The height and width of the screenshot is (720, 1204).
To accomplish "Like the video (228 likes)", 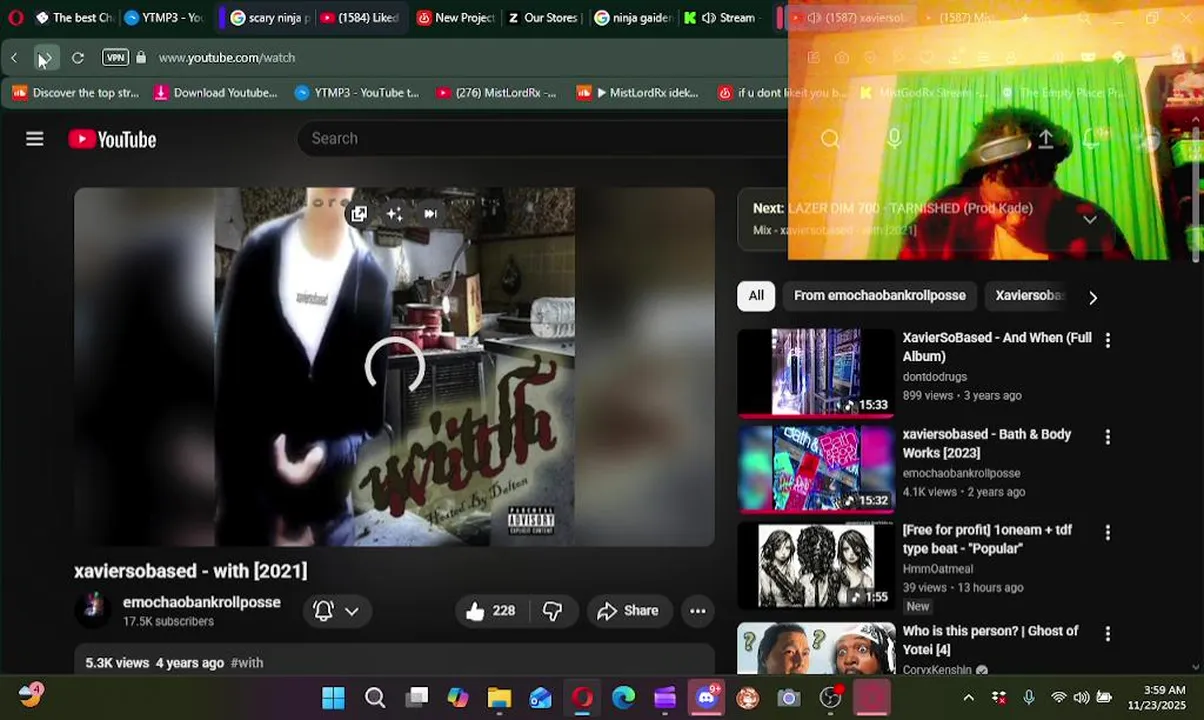I will (490, 611).
